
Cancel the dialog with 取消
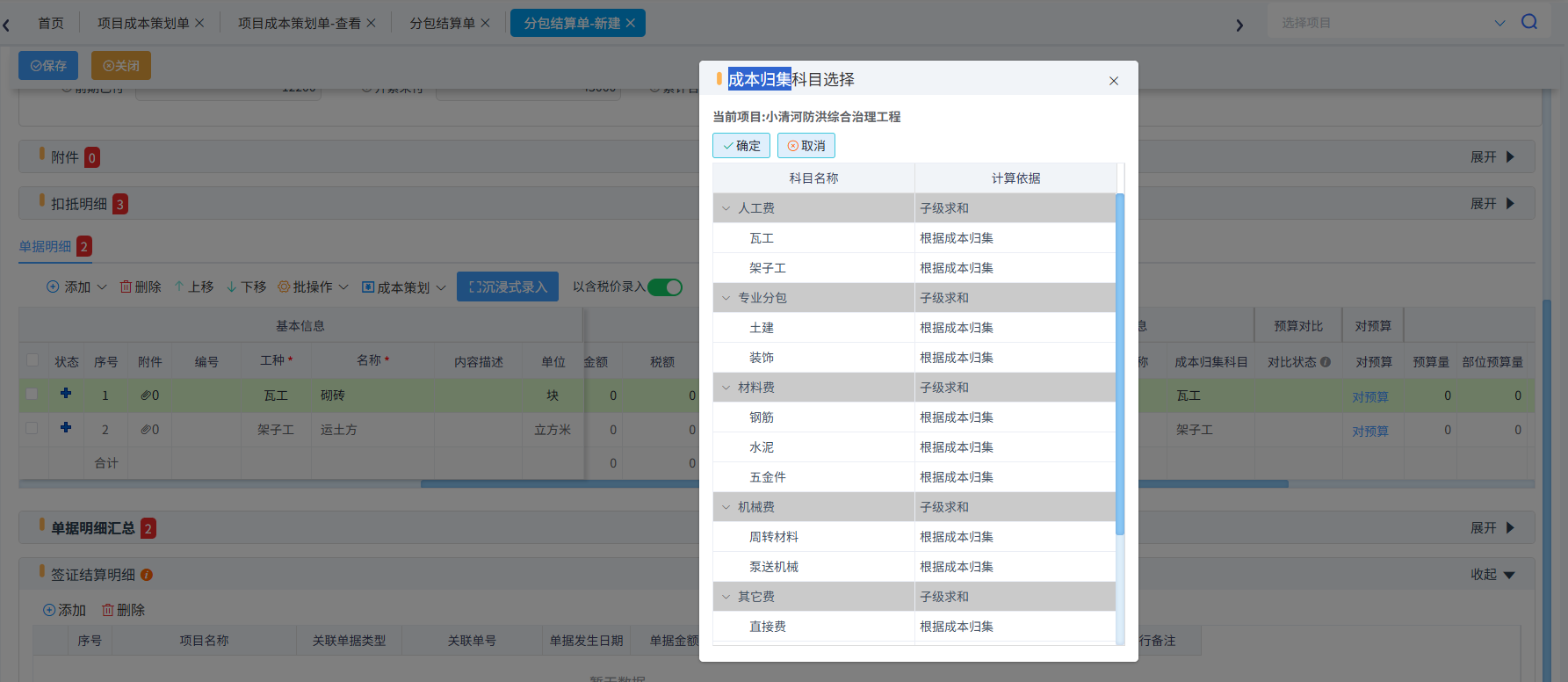(806, 146)
